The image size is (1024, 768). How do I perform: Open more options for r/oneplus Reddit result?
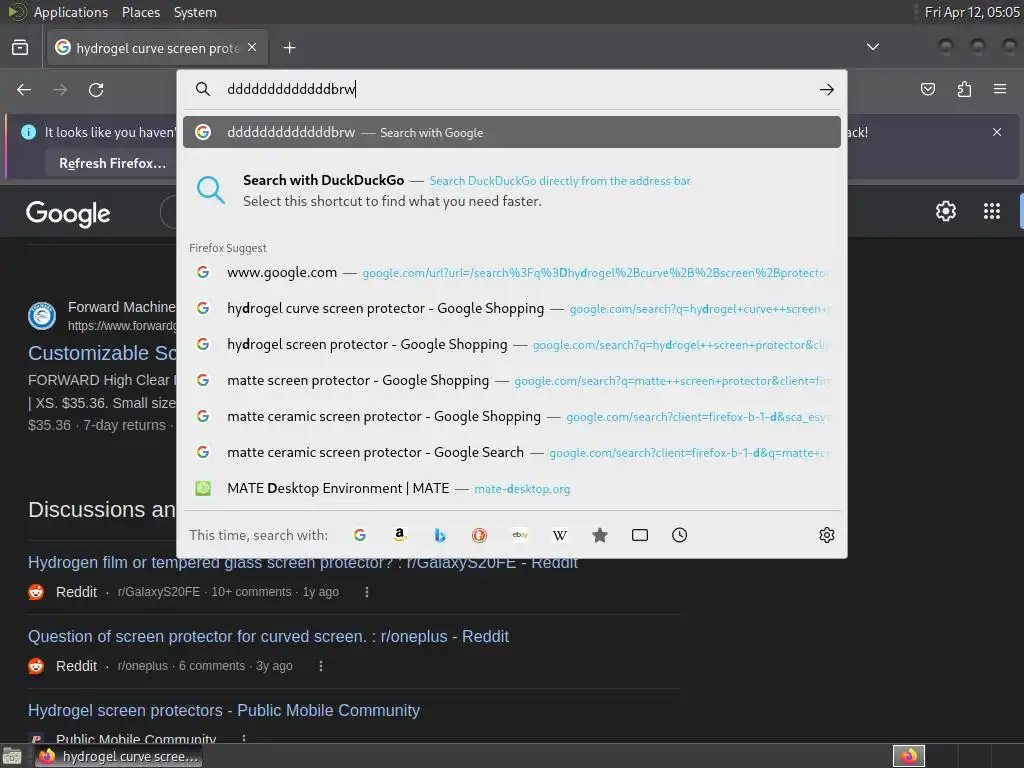click(x=320, y=666)
